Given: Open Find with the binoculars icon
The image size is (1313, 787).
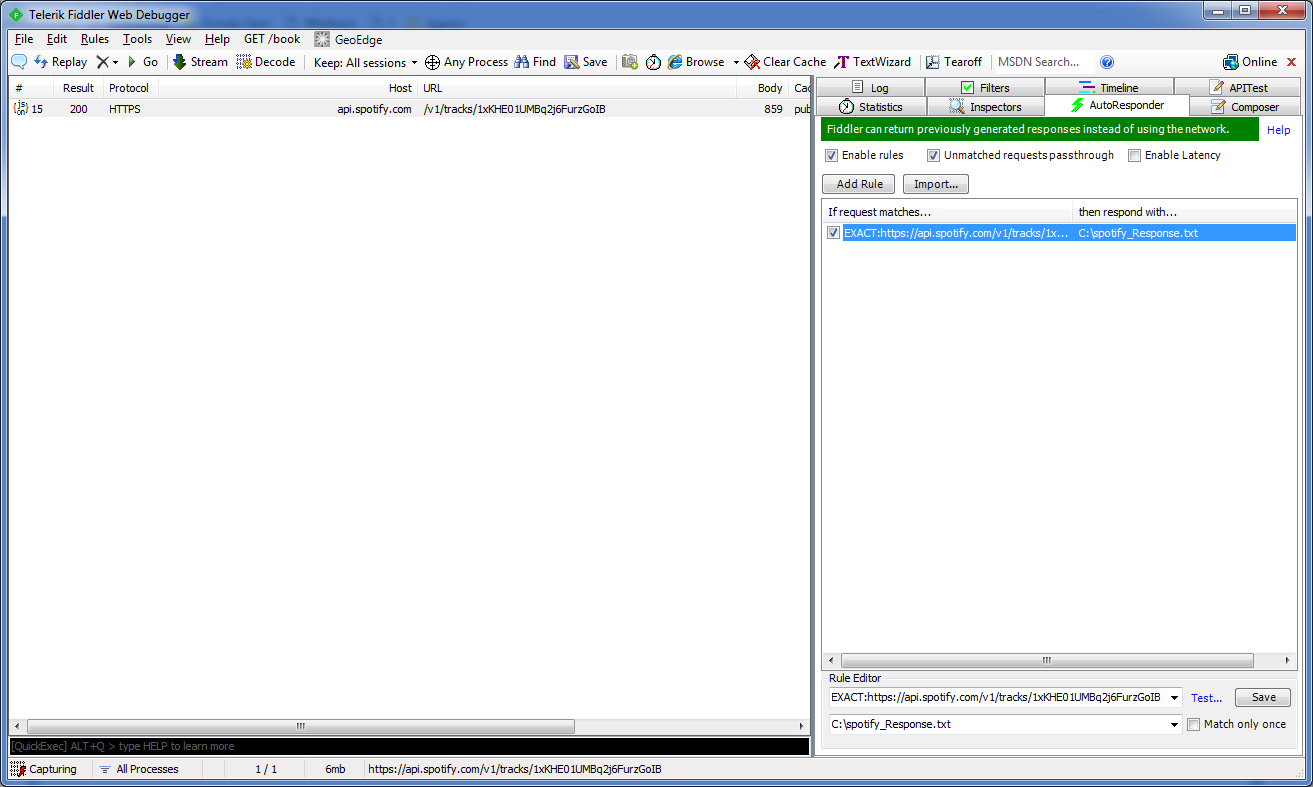Looking at the screenshot, I should point(522,62).
